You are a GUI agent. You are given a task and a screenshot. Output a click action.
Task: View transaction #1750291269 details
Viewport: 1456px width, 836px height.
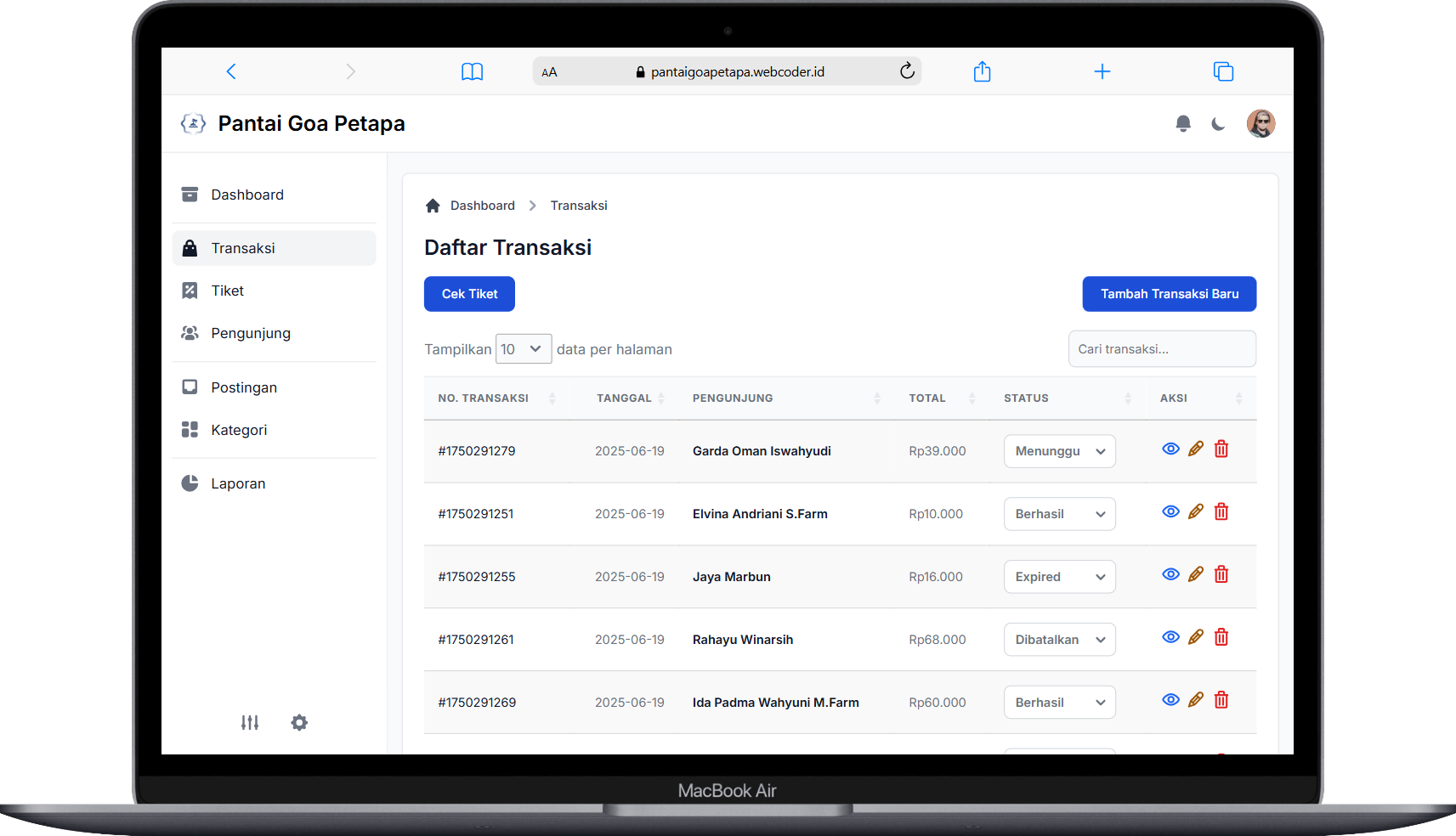1170,700
